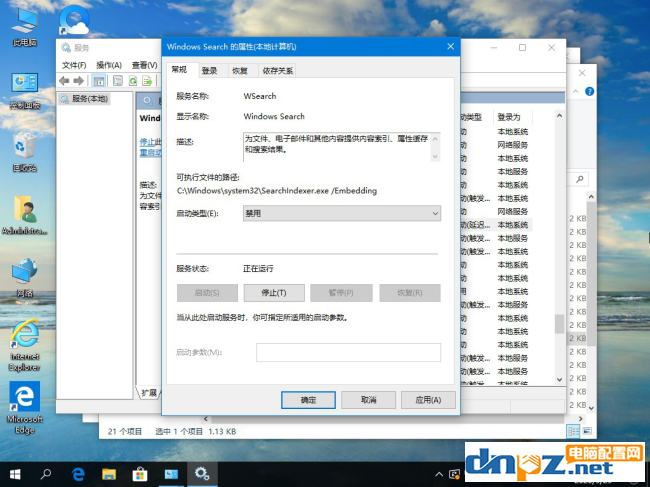
Task: Click inside the 描述 description text box
Action: 337,147
